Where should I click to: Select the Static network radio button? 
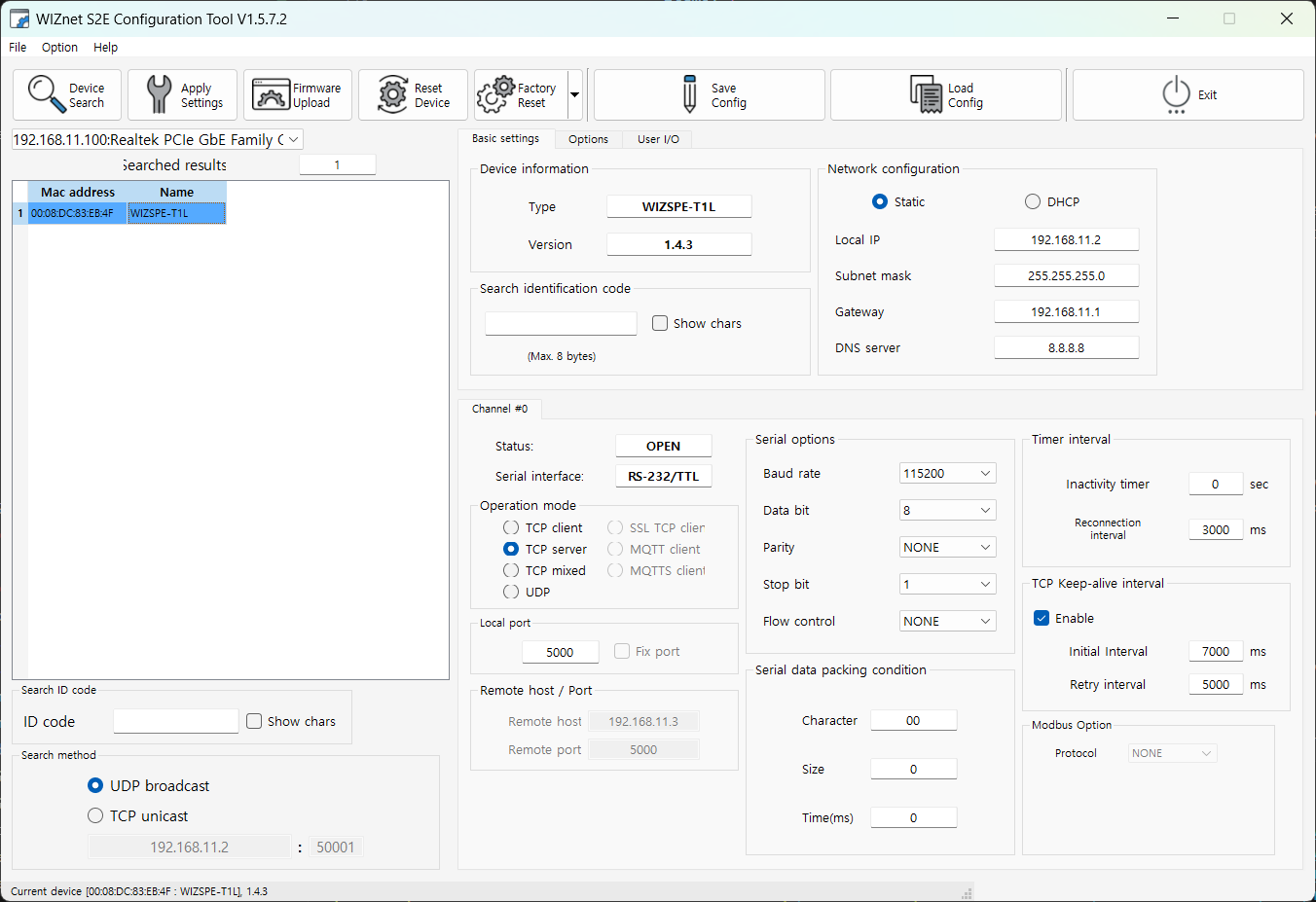pos(880,201)
